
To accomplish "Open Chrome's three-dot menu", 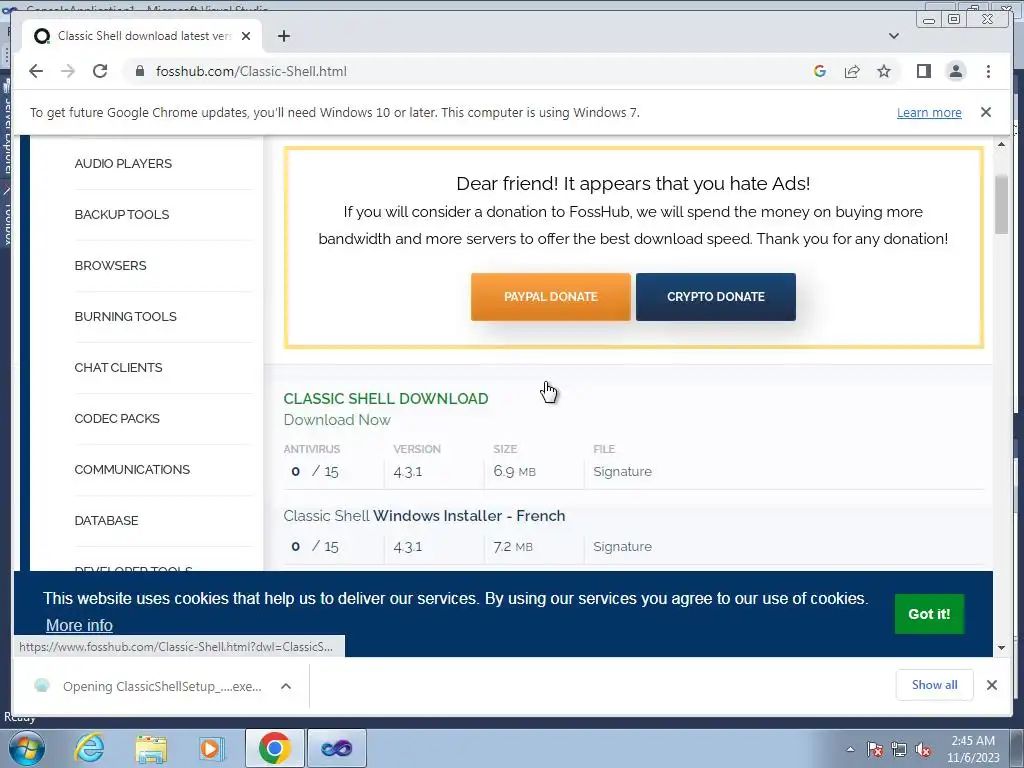I will 988,71.
